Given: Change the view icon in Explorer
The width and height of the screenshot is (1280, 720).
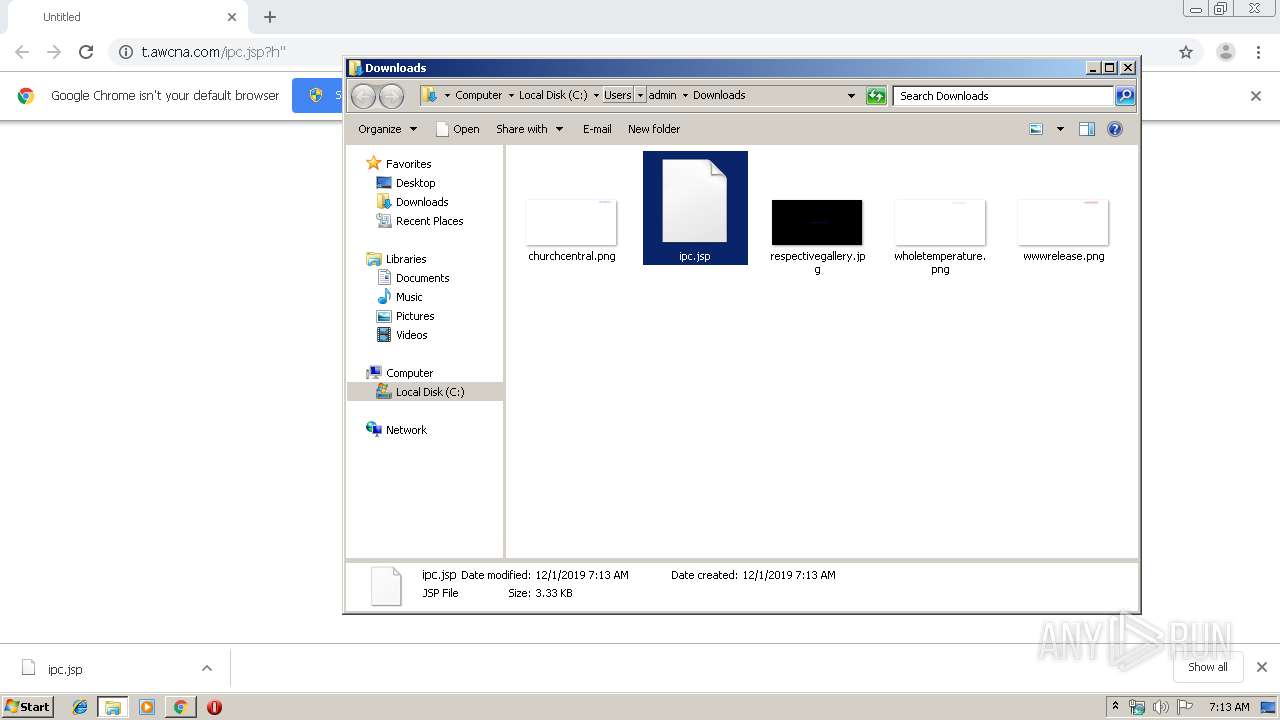Looking at the screenshot, I should pyautogui.click(x=1036, y=129).
